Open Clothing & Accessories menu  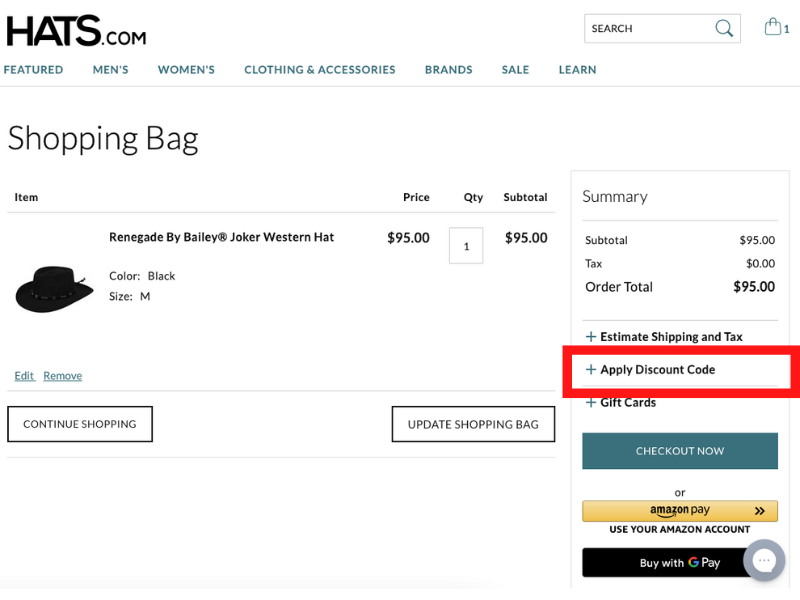319,70
